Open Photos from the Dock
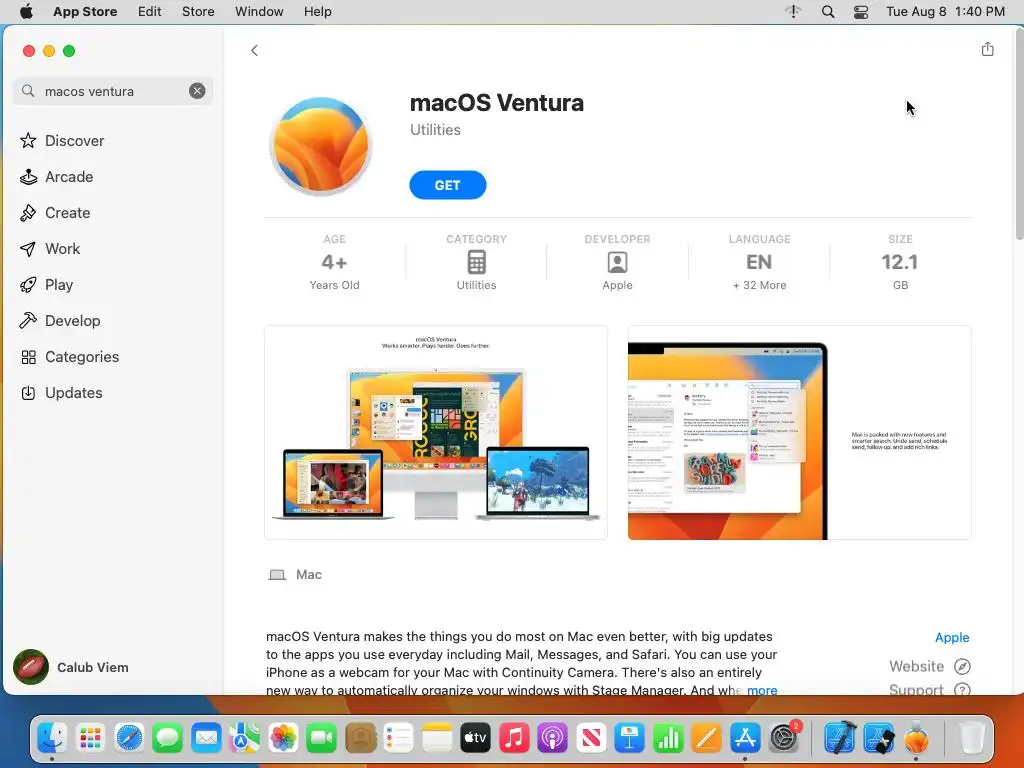 coord(283,738)
